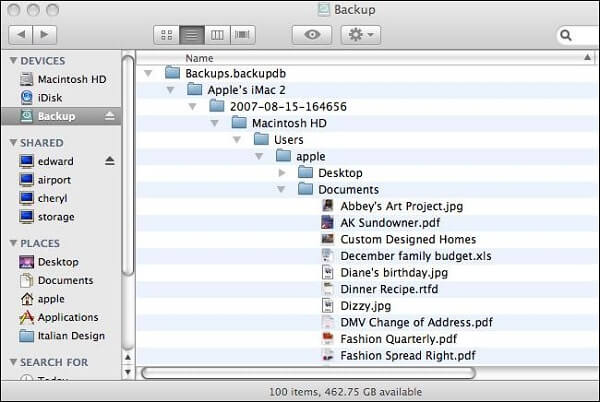Open the Action gear menu

click(x=360, y=35)
